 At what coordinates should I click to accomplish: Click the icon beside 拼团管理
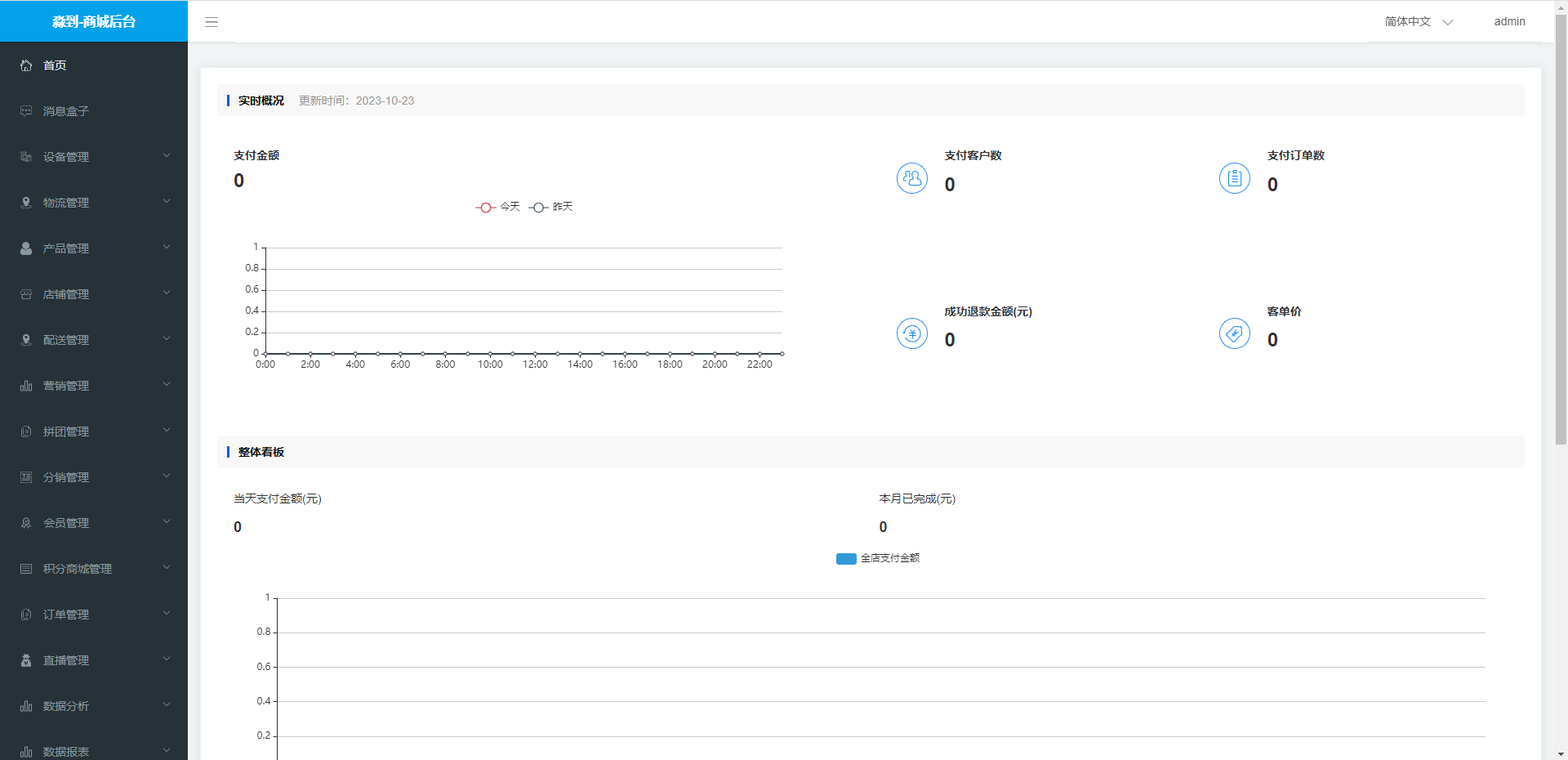coord(26,431)
